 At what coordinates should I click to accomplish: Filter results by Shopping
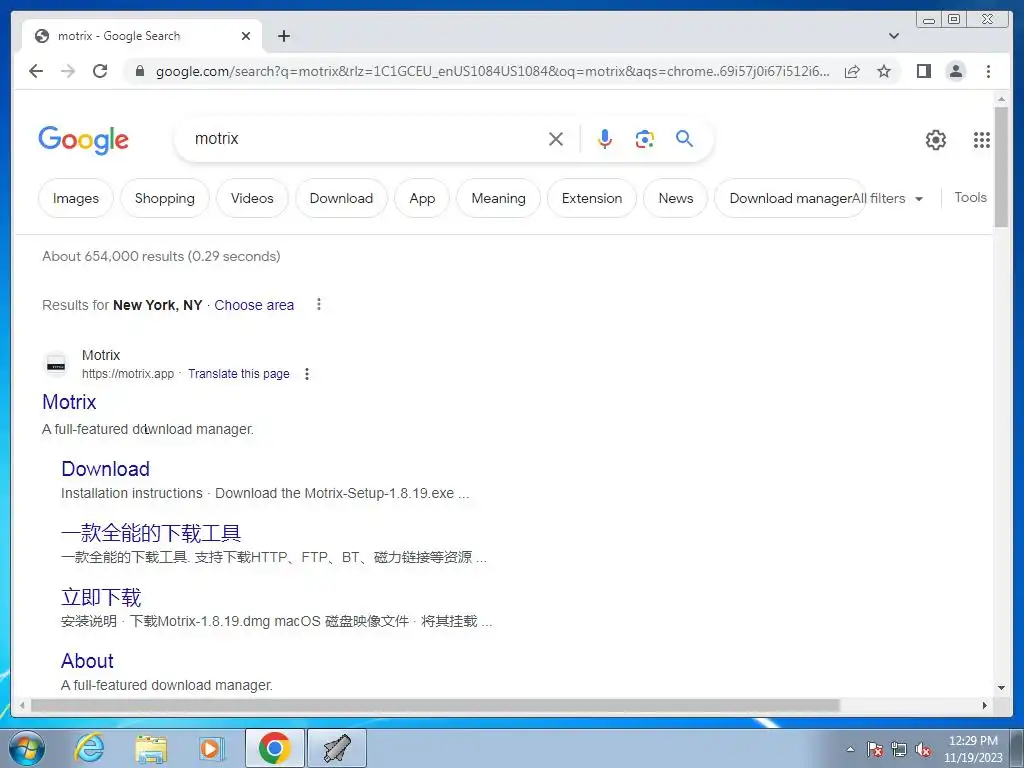(165, 198)
